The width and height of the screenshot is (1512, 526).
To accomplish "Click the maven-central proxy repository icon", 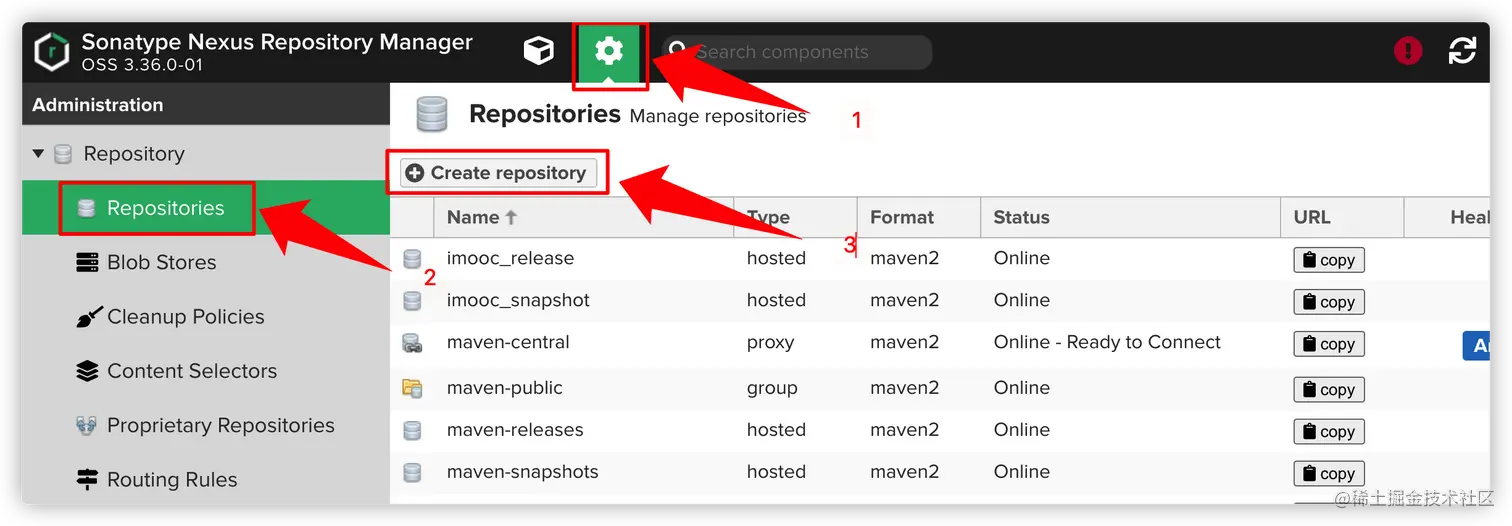I will 412,343.
